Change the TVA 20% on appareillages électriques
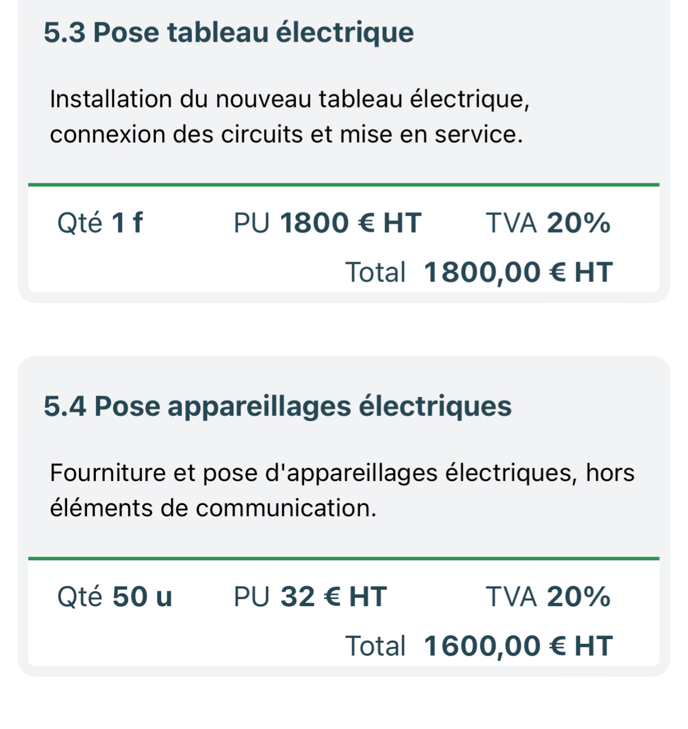Image resolution: width=688 pixels, height=729 pixels. tap(578, 596)
